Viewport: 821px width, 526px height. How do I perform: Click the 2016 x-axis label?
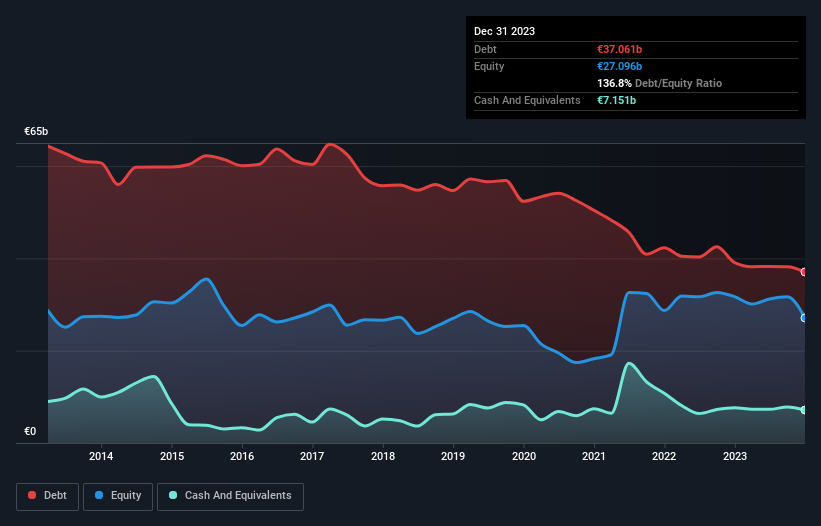click(x=242, y=456)
